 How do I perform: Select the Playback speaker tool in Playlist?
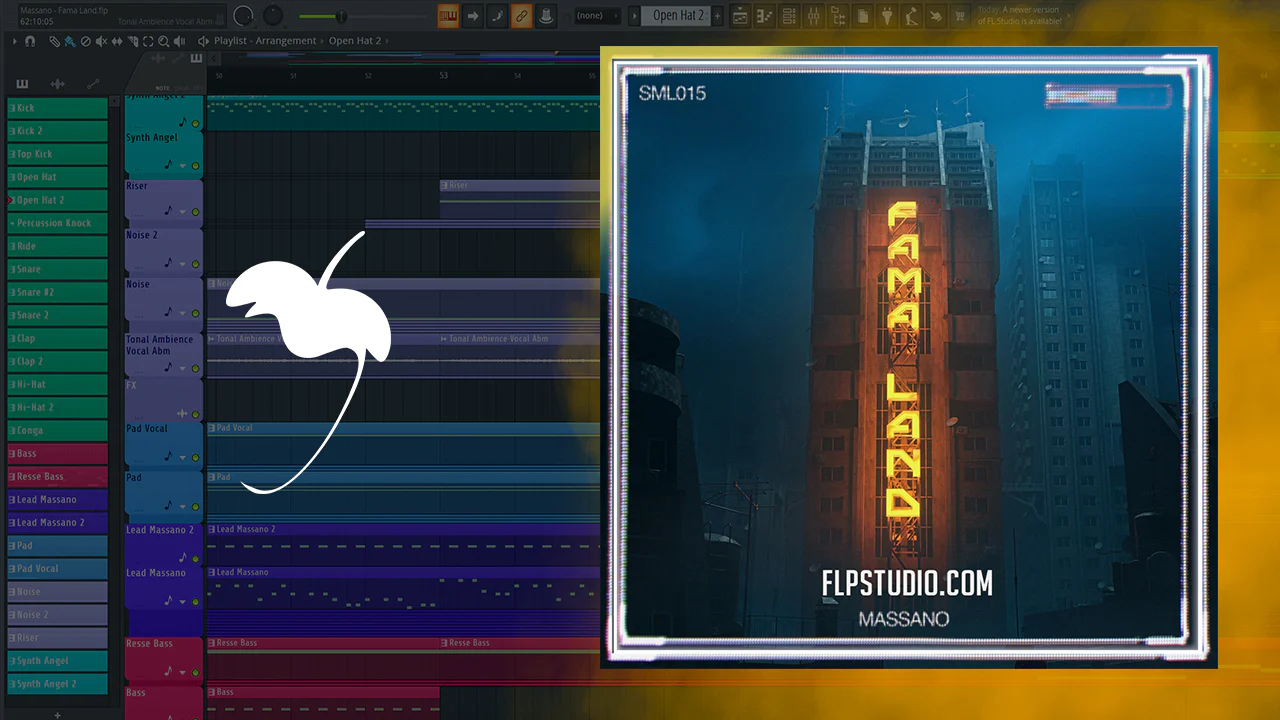pos(178,41)
